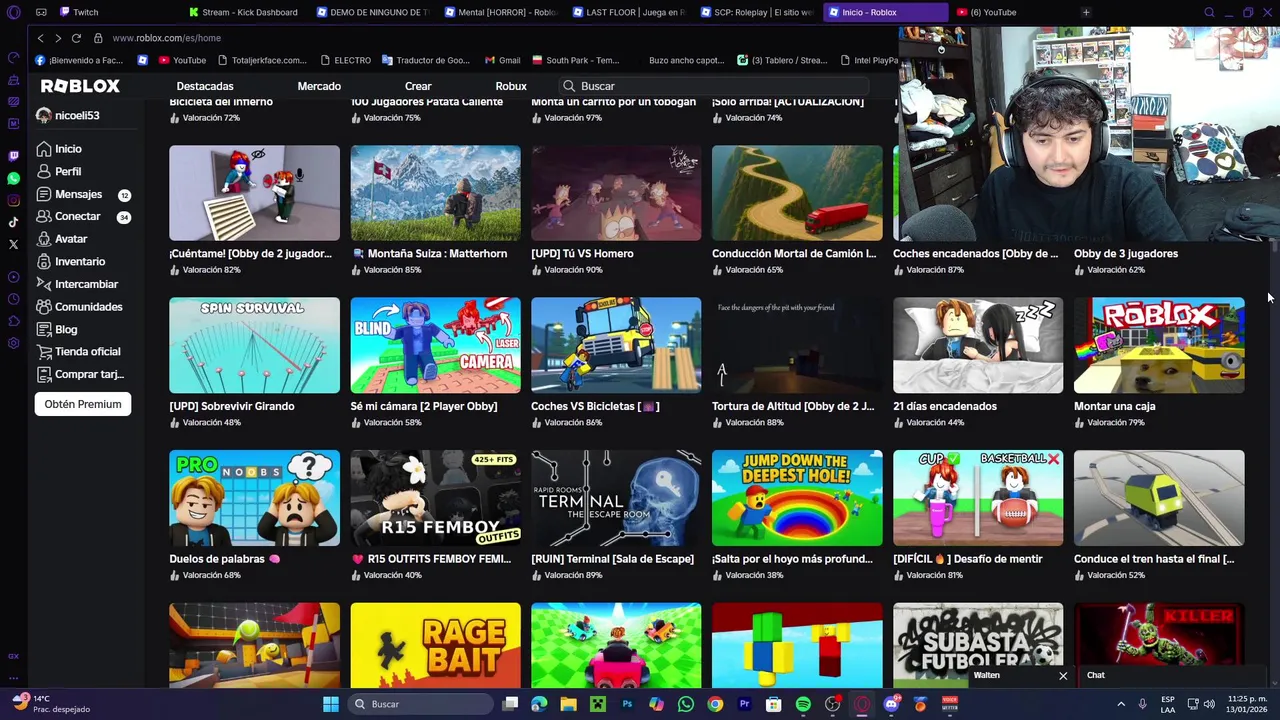This screenshot has width=1280, height=720.
Task: Open Desafío de mentir game
Action: 978,498
